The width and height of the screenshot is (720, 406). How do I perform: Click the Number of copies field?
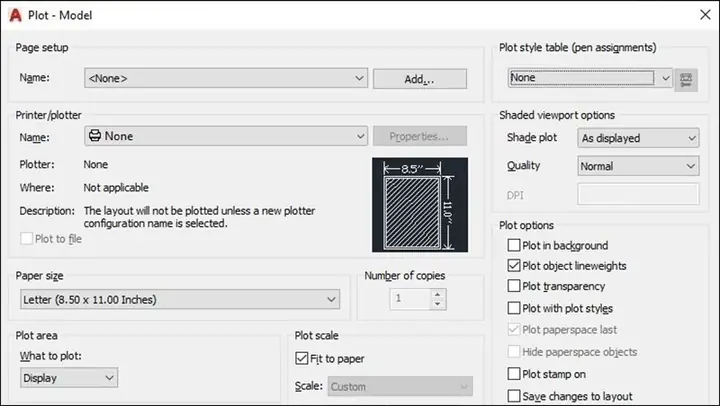411,299
